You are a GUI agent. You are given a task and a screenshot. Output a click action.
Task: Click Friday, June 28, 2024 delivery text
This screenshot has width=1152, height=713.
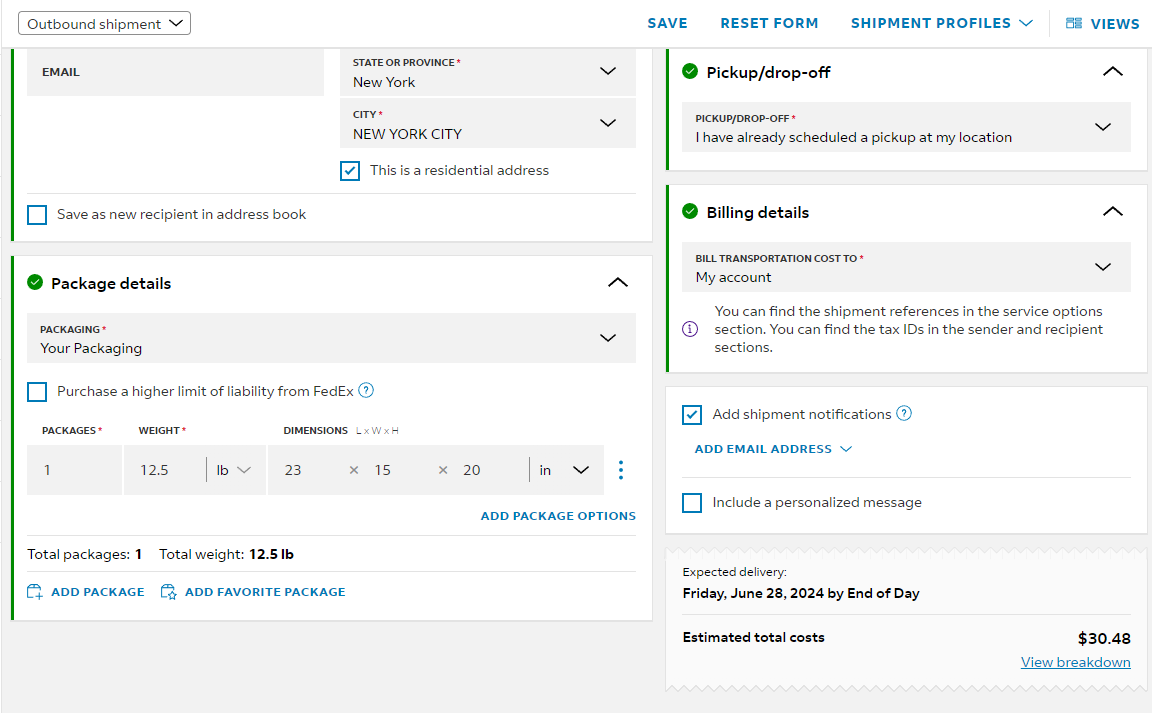click(801, 593)
